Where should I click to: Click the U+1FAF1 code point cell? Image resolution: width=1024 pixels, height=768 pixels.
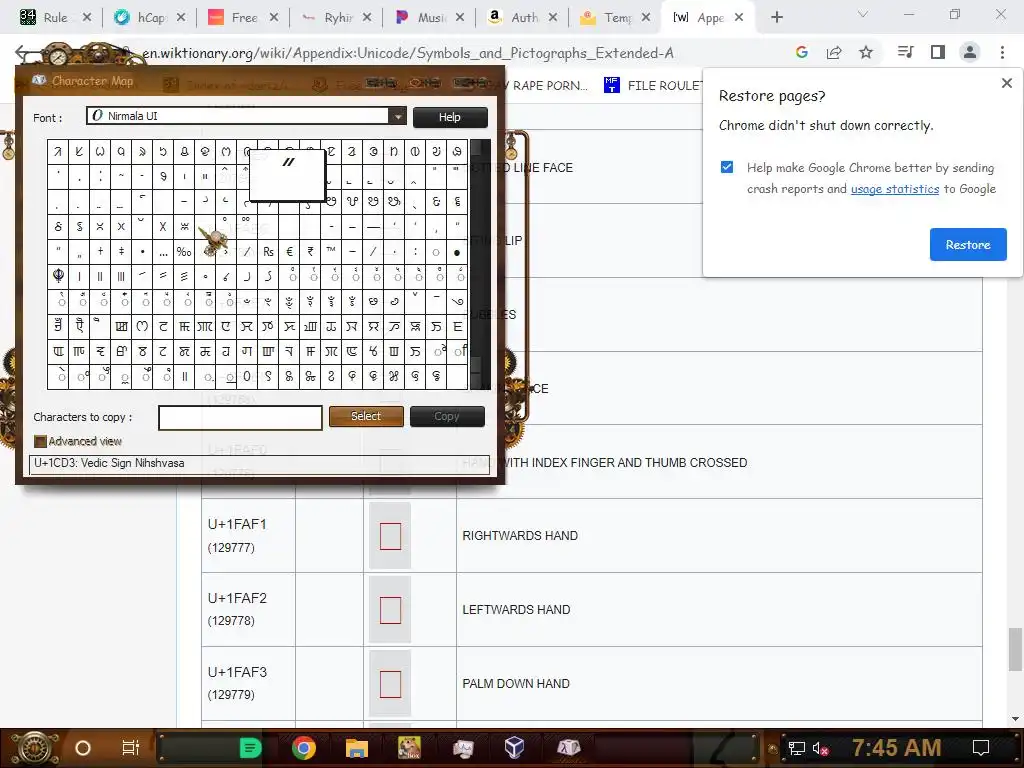coord(248,536)
